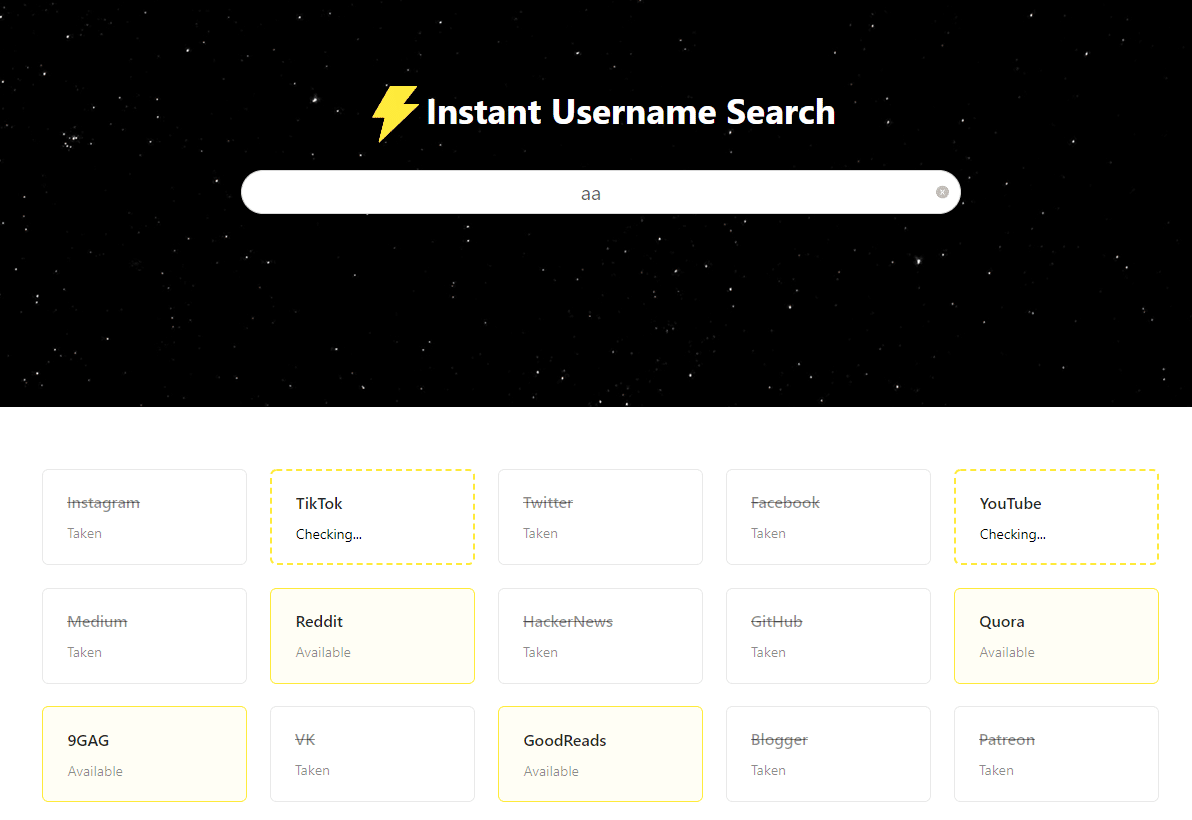The height and width of the screenshot is (820, 1192).
Task: Open the Instagram taken result card
Action: tap(144, 517)
